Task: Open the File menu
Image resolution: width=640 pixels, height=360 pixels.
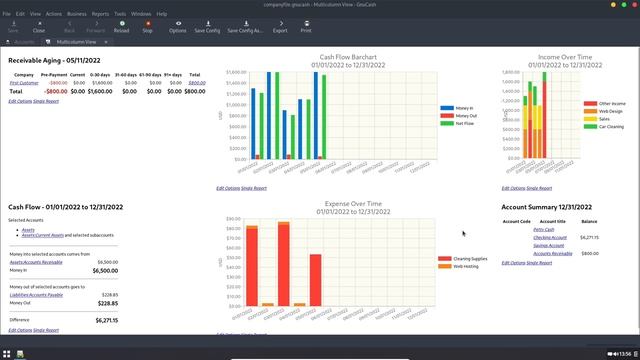Action: click(7, 14)
